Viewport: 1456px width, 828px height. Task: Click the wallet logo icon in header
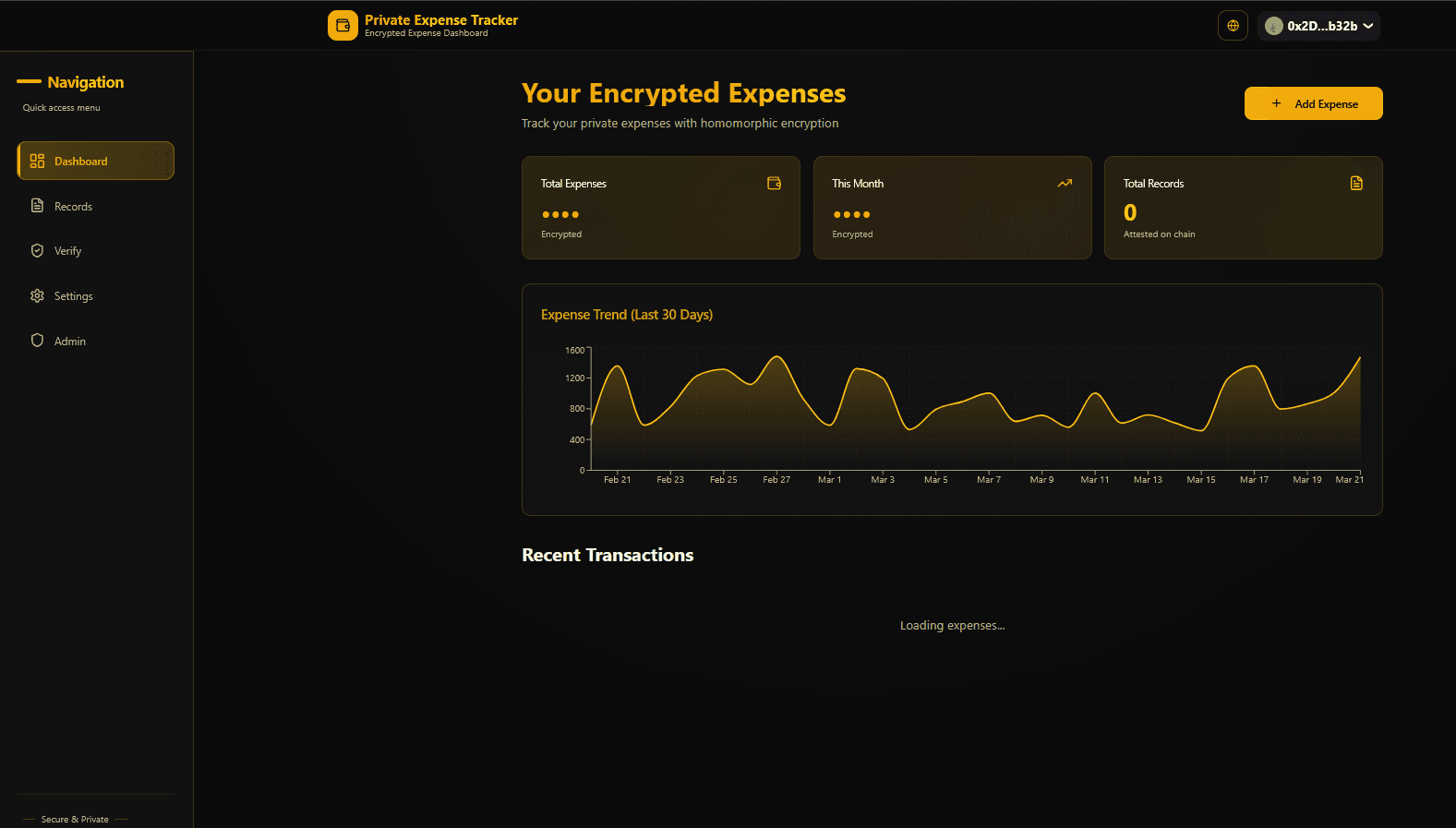(343, 26)
